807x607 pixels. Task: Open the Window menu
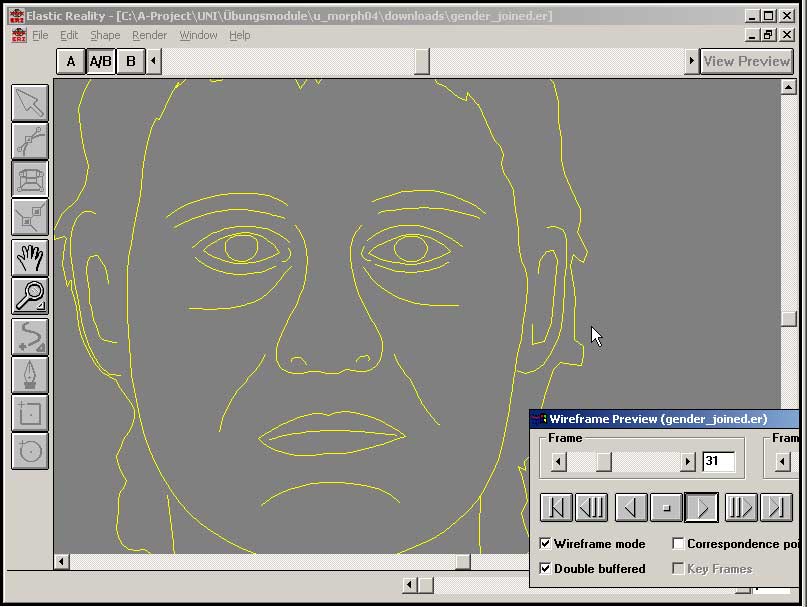198,35
